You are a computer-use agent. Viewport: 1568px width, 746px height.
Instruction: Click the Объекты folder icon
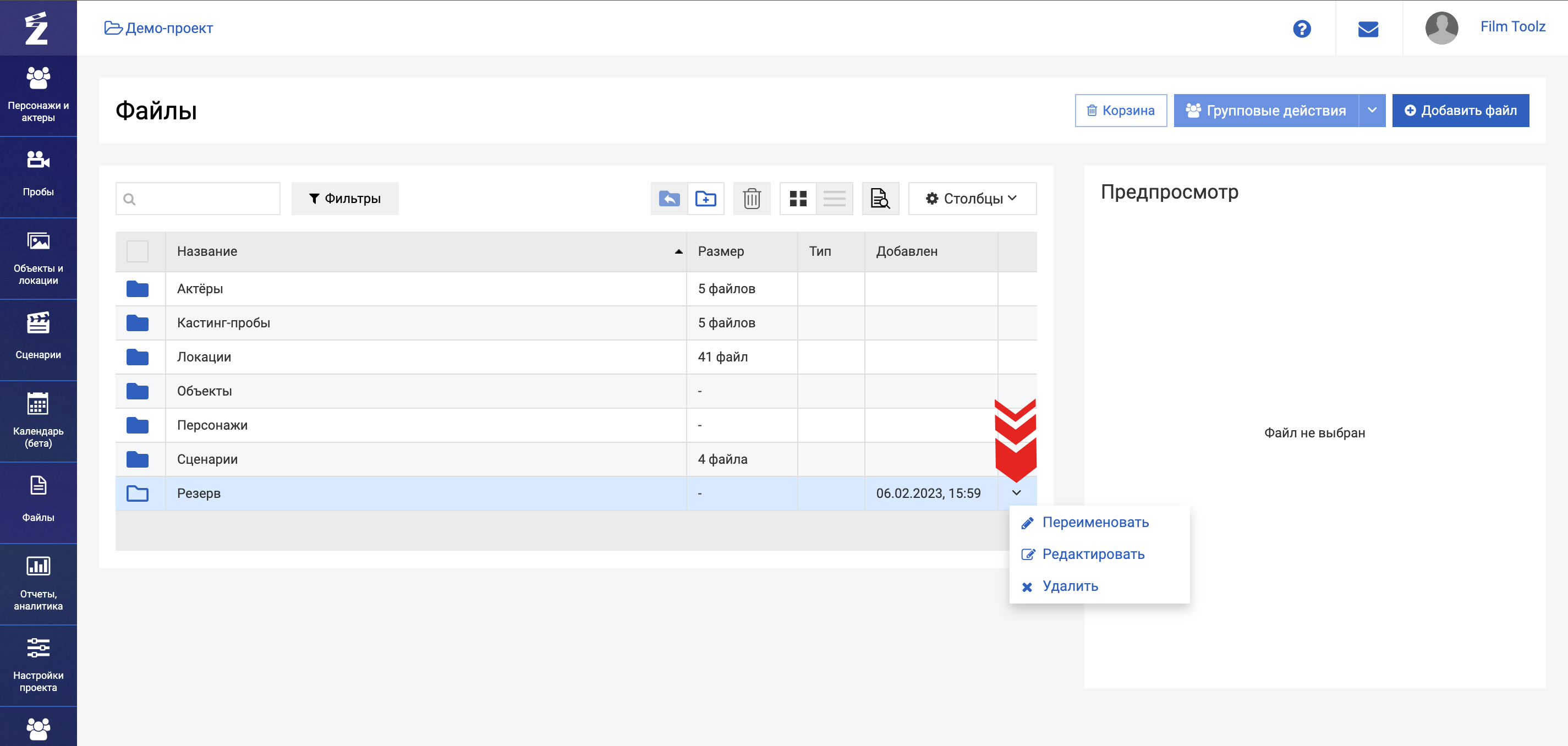[x=138, y=391]
